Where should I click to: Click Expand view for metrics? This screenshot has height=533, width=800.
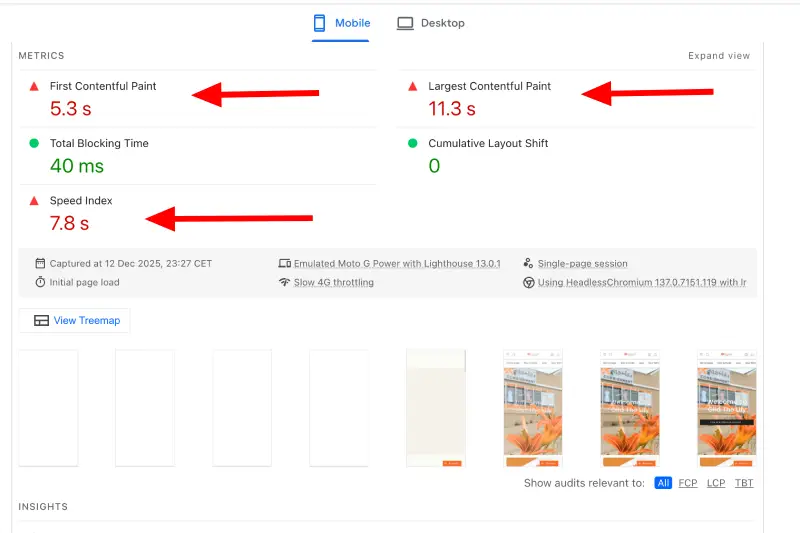coord(718,56)
